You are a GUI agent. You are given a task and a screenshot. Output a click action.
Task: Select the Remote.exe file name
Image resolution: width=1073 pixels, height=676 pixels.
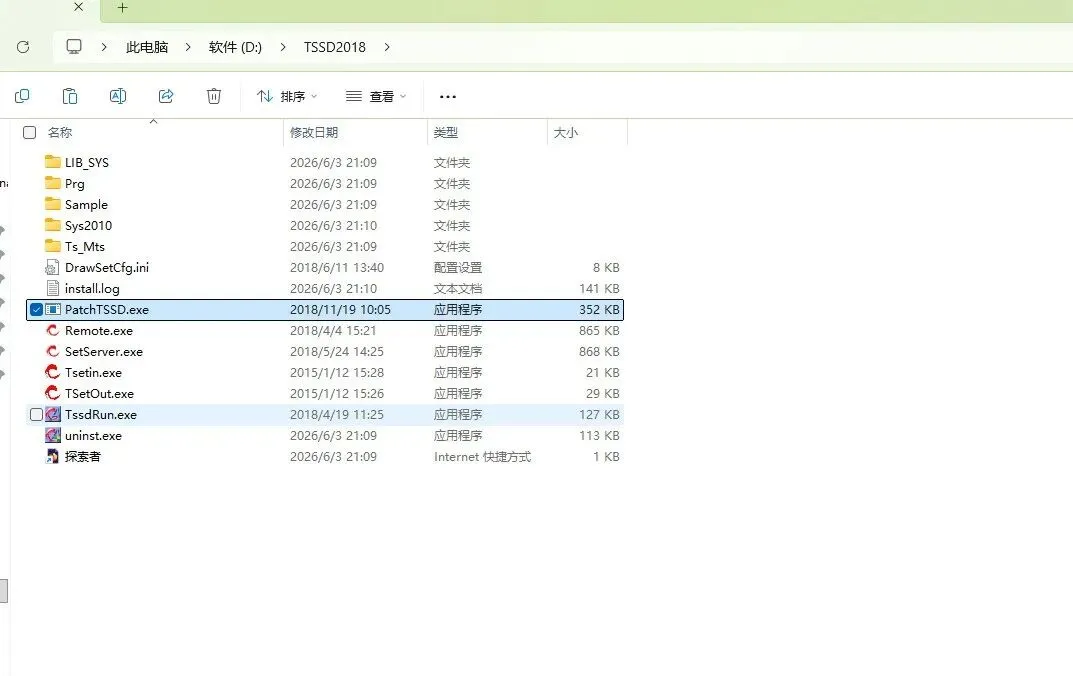(99, 330)
